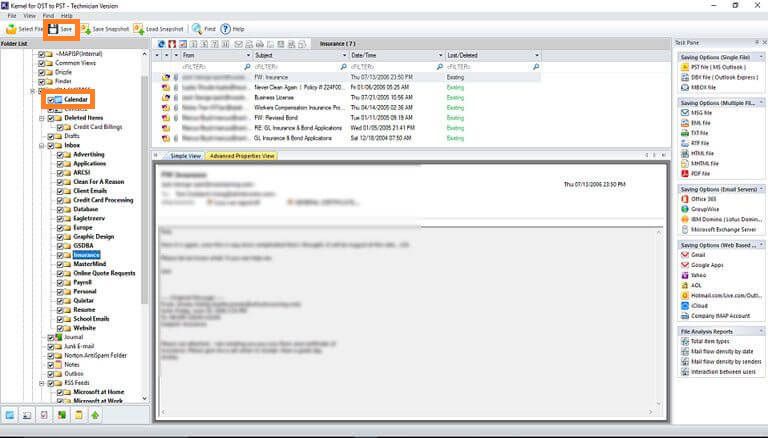768x438 pixels.
Task: Toggle the Junk E-mail folder checkbox
Action: click(x=51, y=346)
